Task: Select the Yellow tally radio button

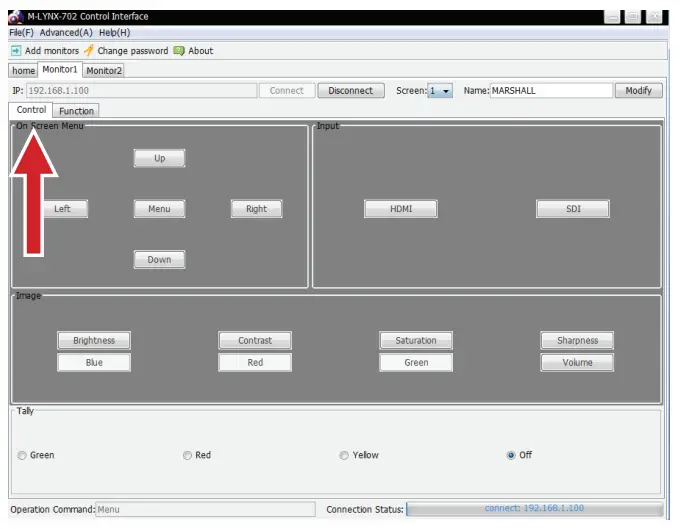Action: pyautogui.click(x=344, y=455)
